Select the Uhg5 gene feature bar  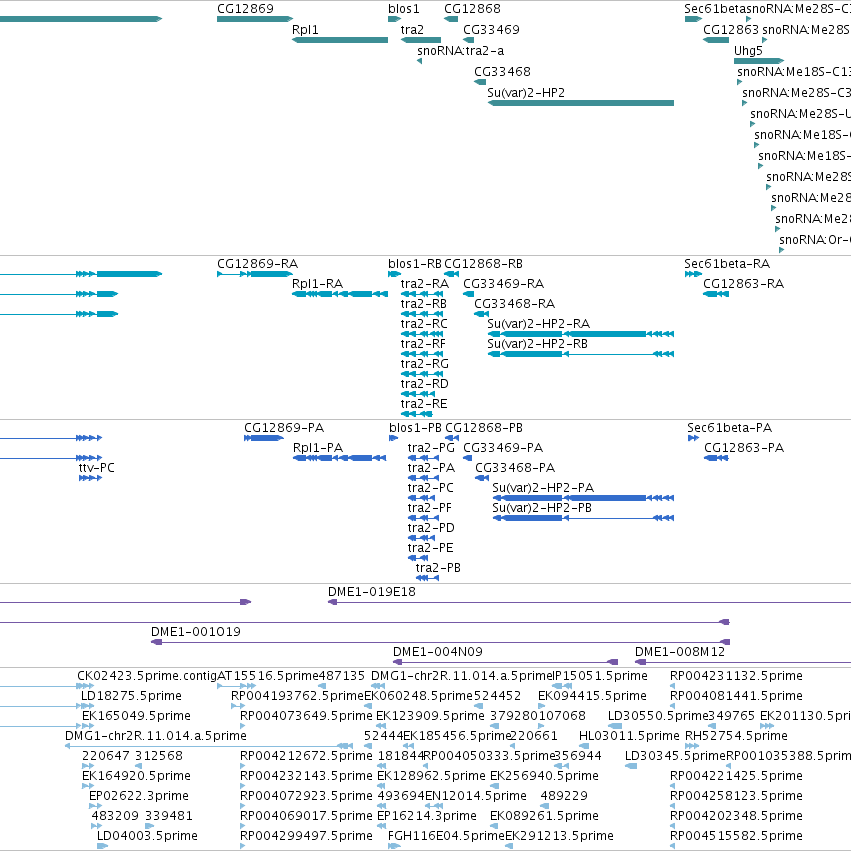(x=759, y=61)
